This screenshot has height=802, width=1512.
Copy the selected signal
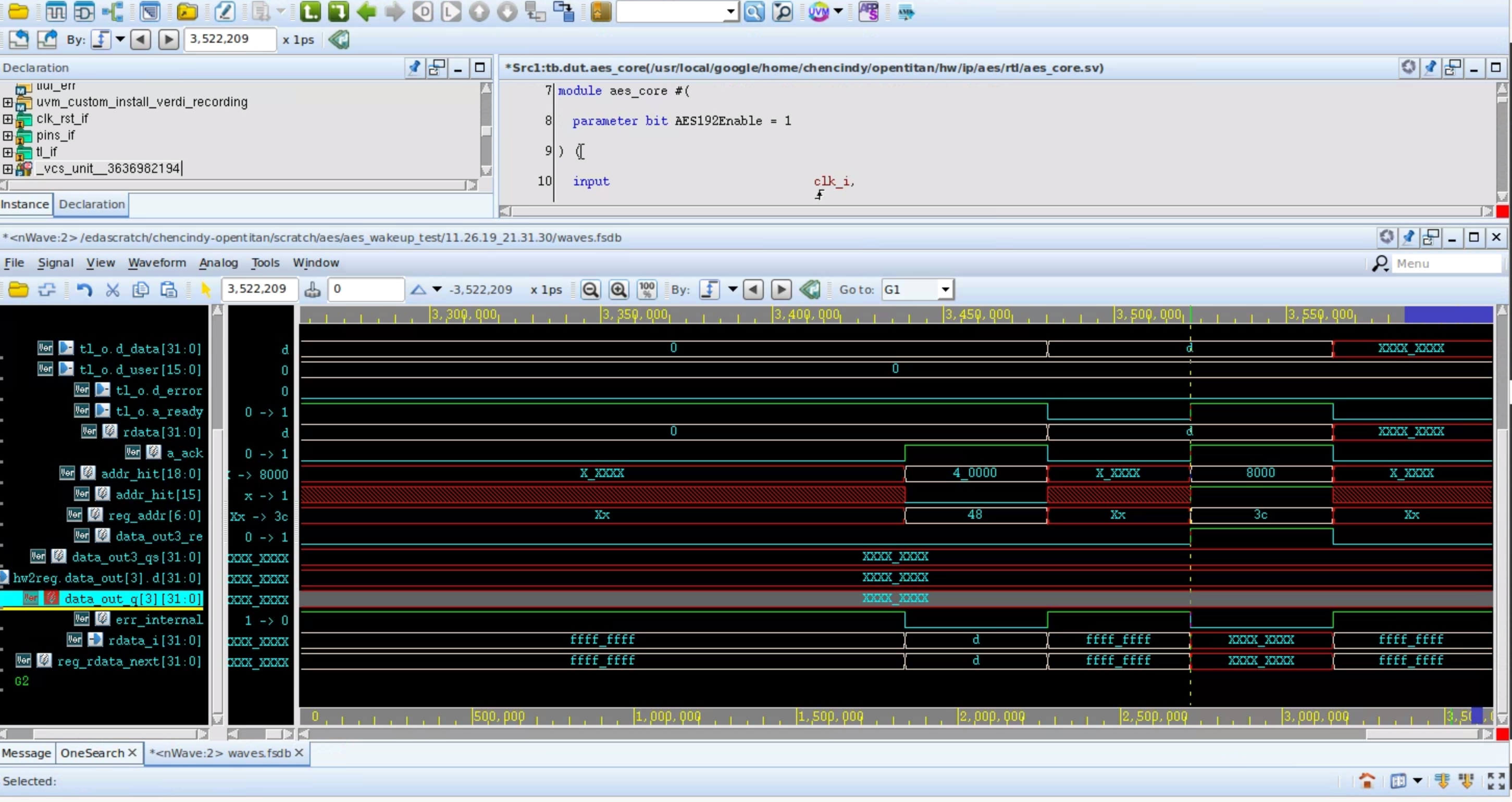click(141, 289)
